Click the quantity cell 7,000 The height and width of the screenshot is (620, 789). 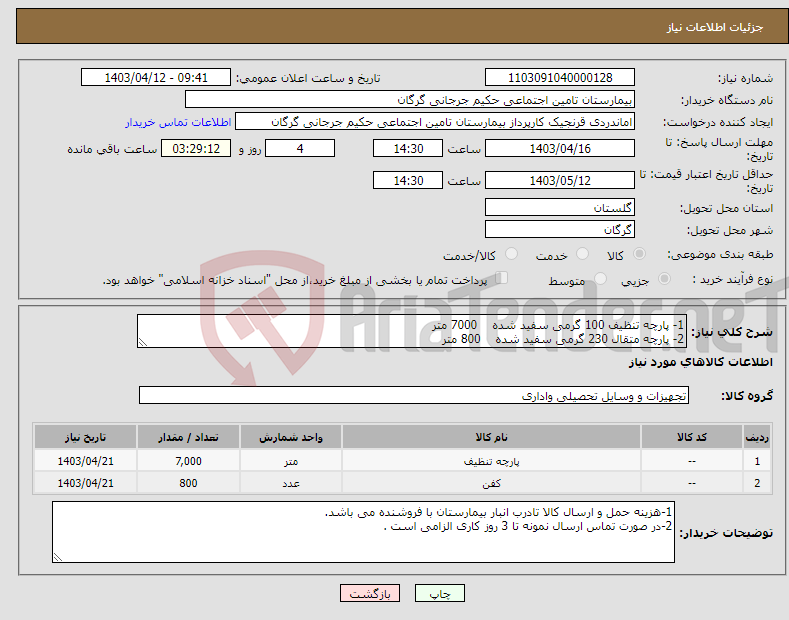coord(188,461)
